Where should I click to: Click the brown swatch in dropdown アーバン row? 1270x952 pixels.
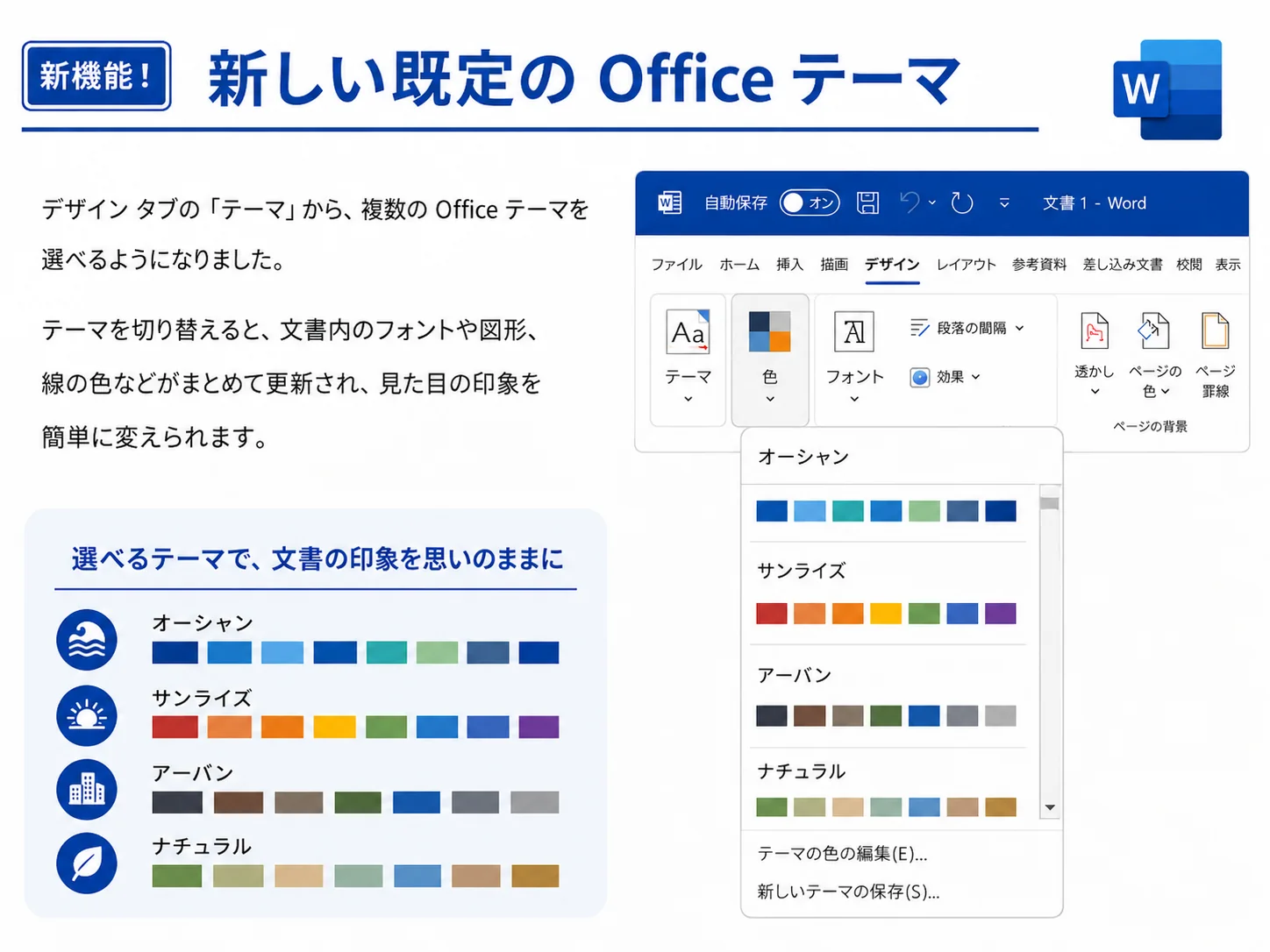(810, 715)
